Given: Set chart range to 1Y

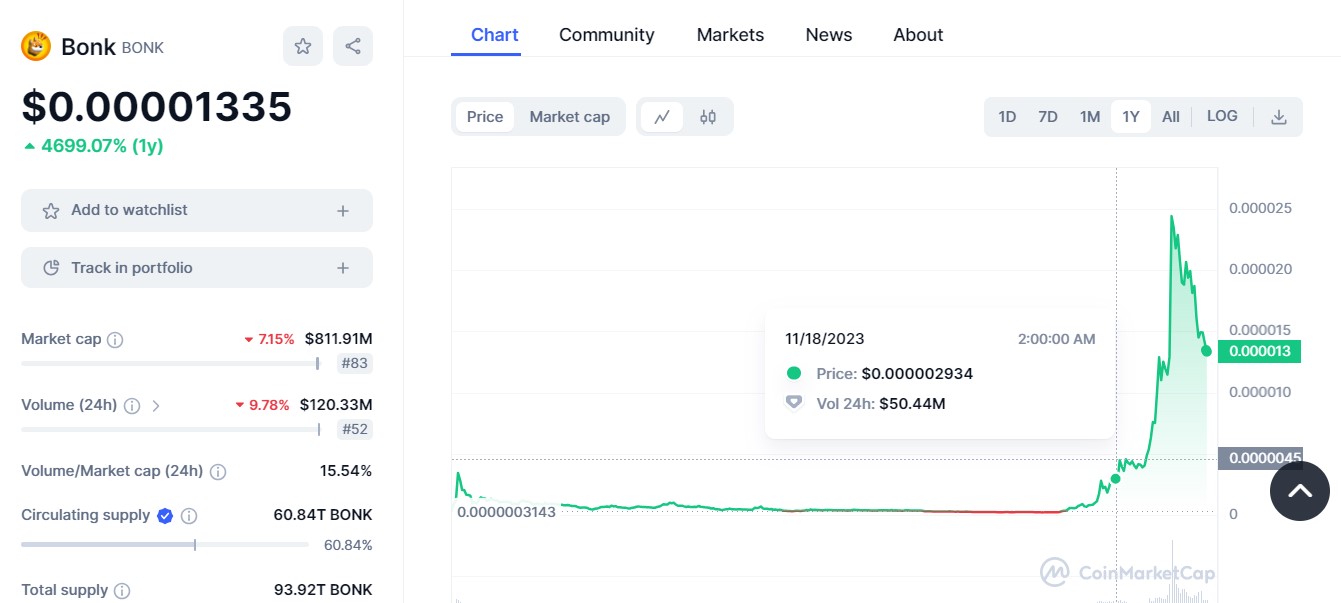Looking at the screenshot, I should click(x=1131, y=117).
